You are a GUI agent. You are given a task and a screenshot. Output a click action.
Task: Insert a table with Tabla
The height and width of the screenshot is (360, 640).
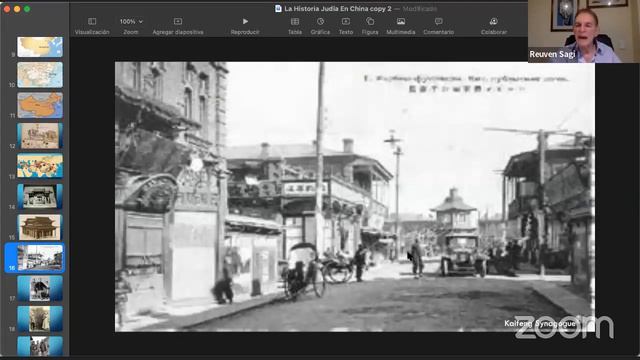[295, 26]
